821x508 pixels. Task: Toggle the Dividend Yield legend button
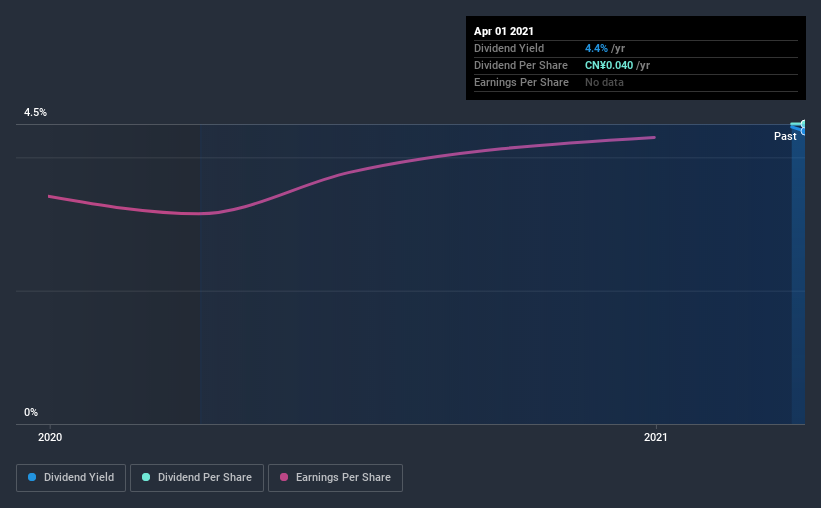click(x=71, y=478)
